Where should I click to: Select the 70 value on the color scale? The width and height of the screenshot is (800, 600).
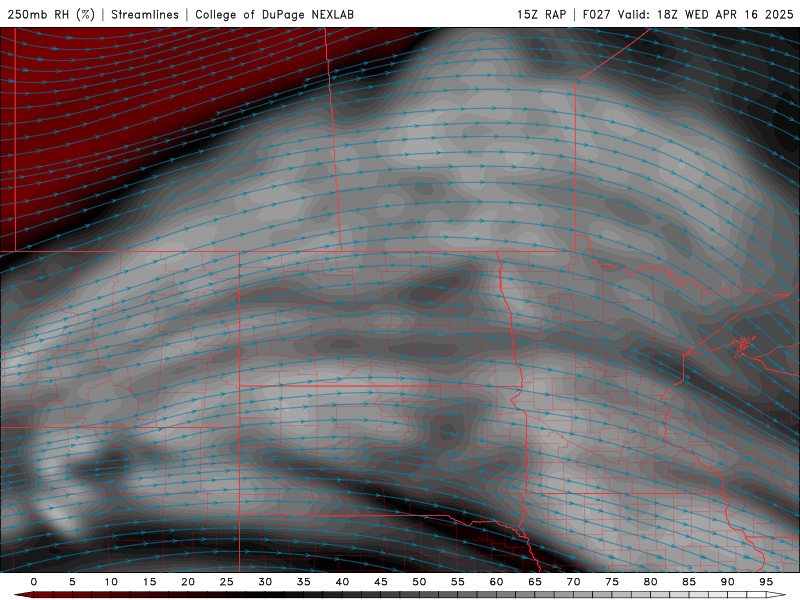point(573,582)
